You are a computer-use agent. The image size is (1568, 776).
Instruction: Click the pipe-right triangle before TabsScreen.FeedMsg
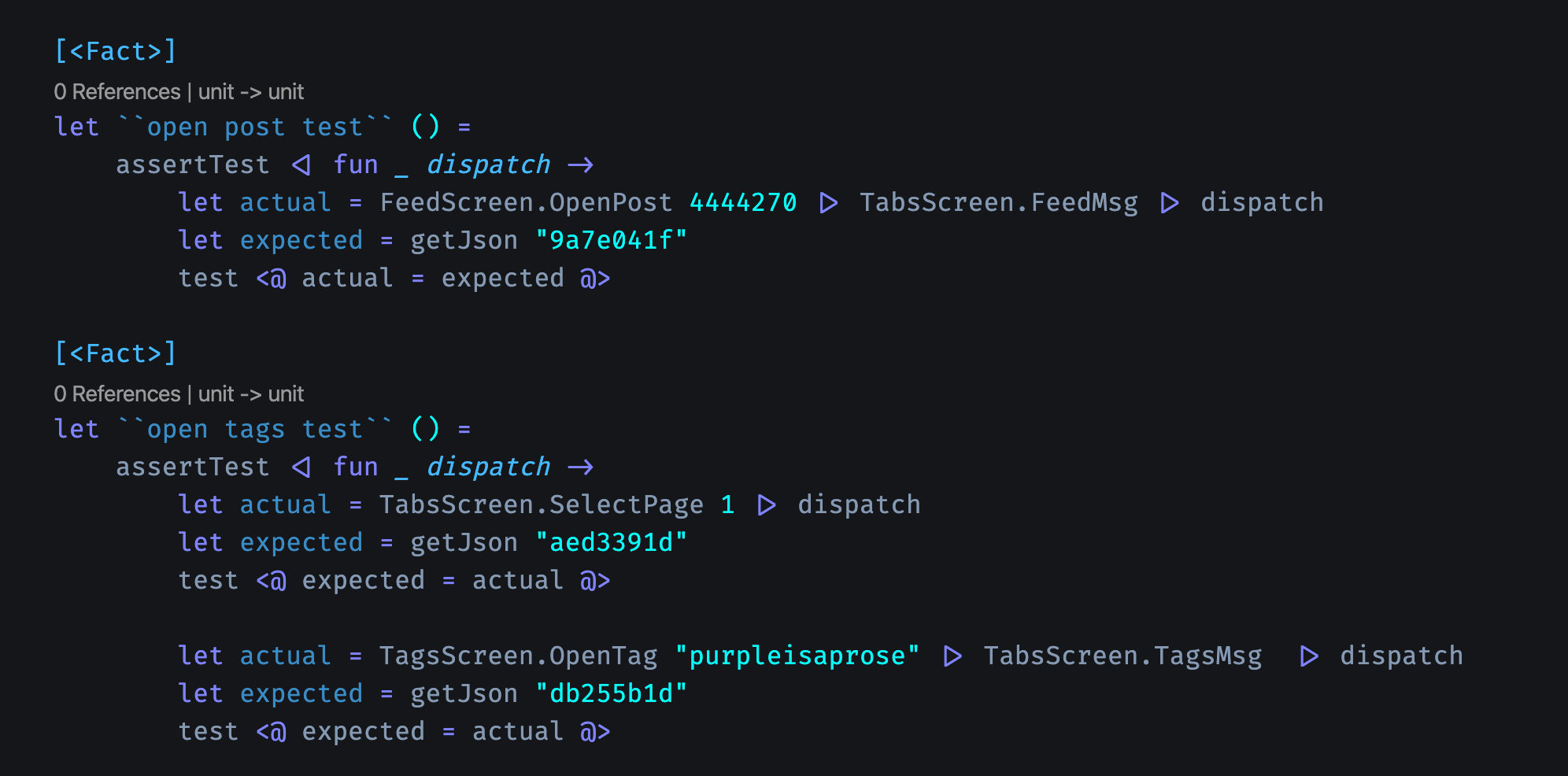click(828, 203)
